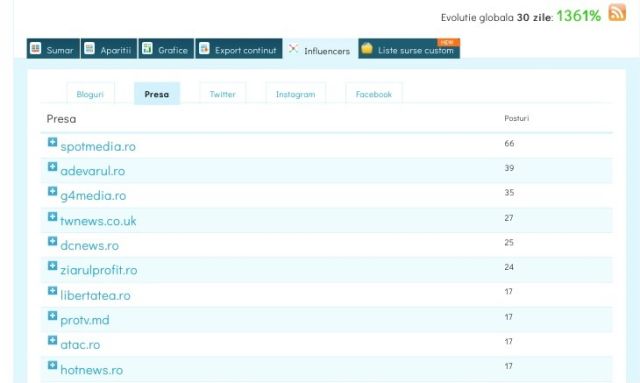Click the Evolutie globala 30 zile label
The height and width of the screenshot is (383, 640).
coord(497,18)
